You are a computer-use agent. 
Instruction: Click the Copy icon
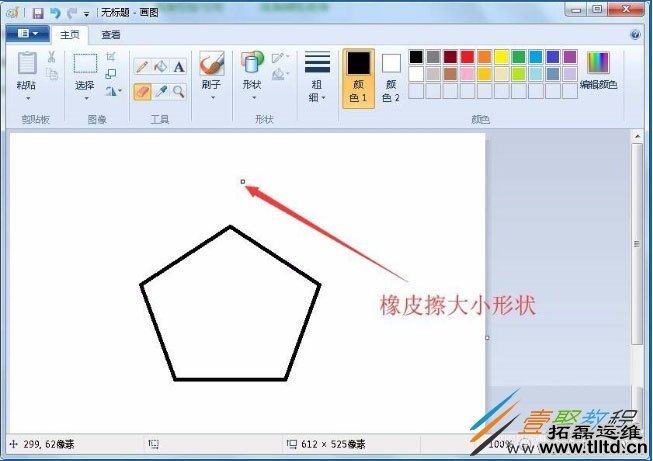point(52,75)
